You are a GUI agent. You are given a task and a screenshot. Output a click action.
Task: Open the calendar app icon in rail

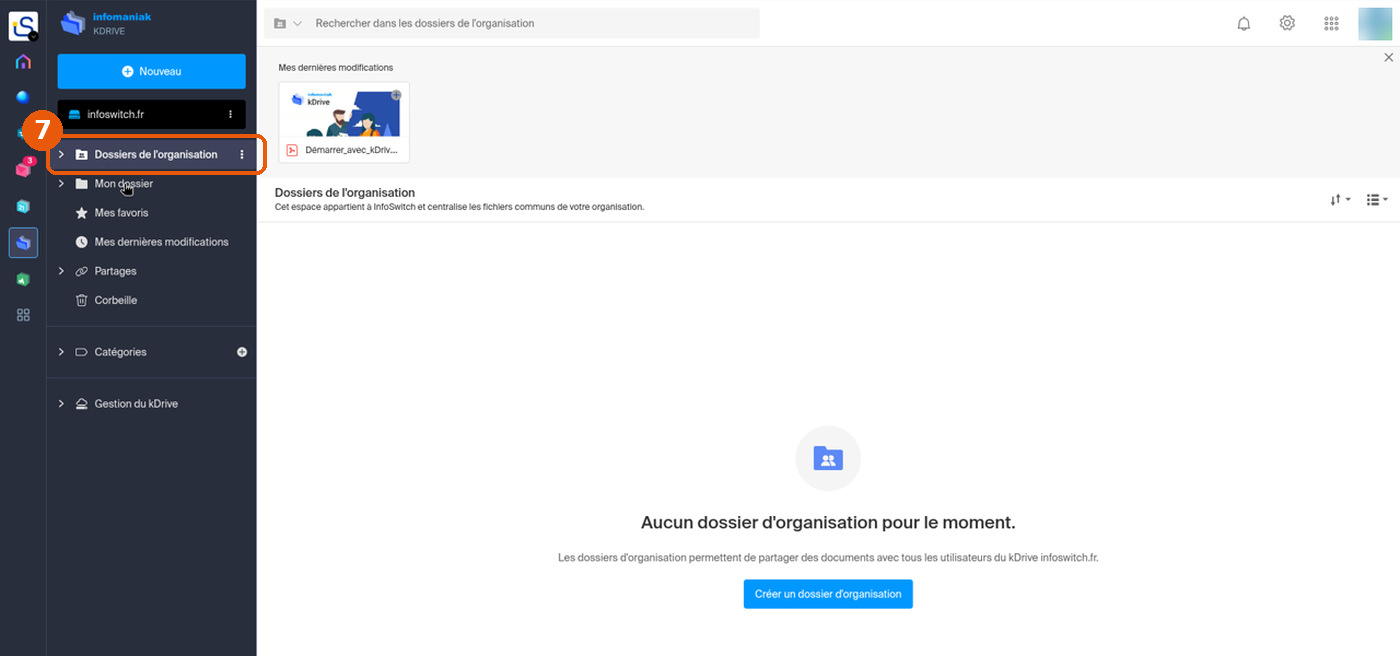pos(23,206)
